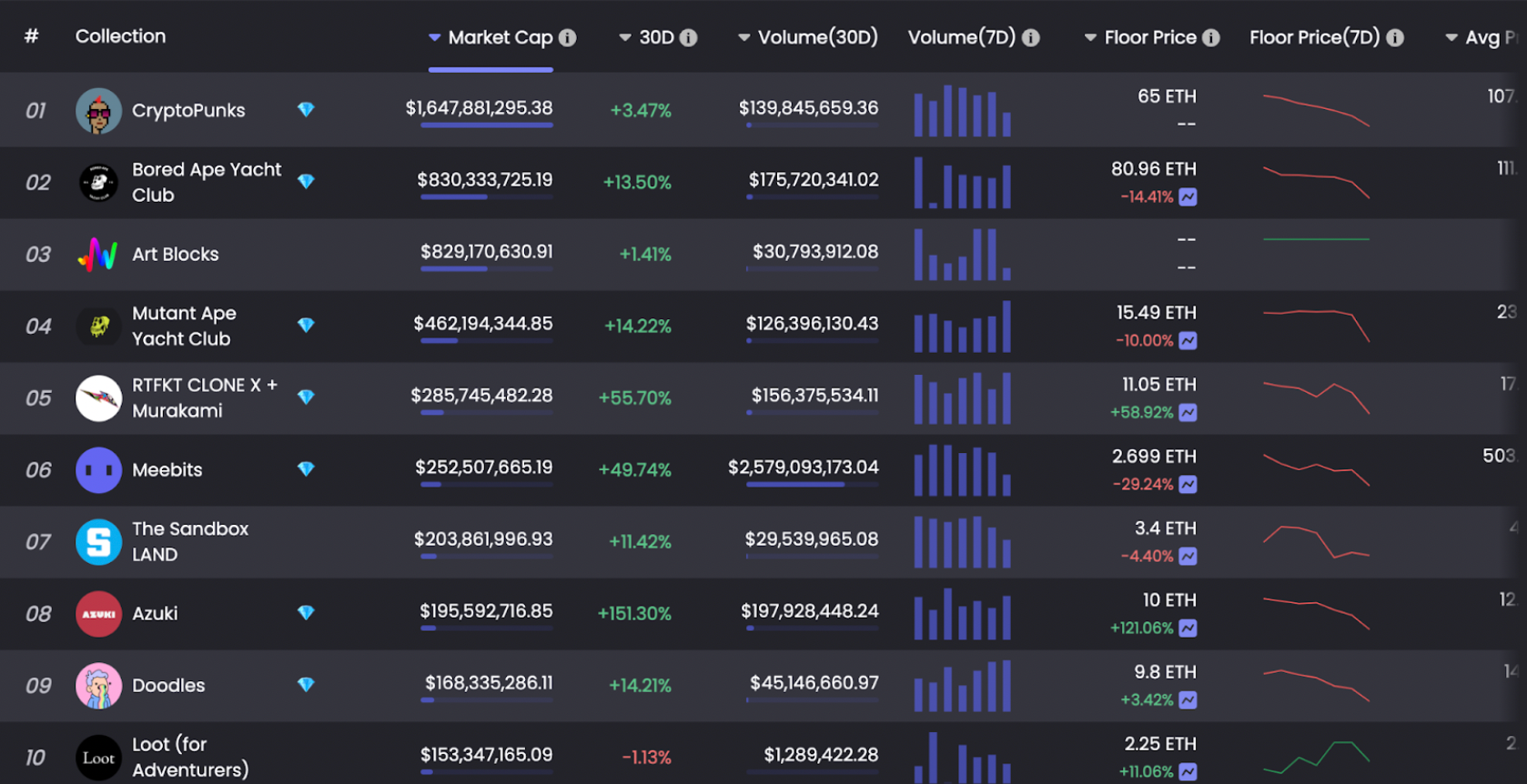Click Azuki 7-day floor price sparkline
Viewport: 1527px width, 784px height.
pyautogui.click(x=1316, y=612)
